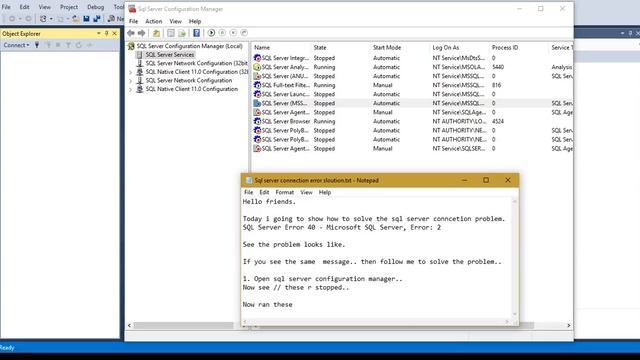Click the Connect Object Explorer plug icon
The width and height of the screenshot is (640, 360).
[37, 45]
